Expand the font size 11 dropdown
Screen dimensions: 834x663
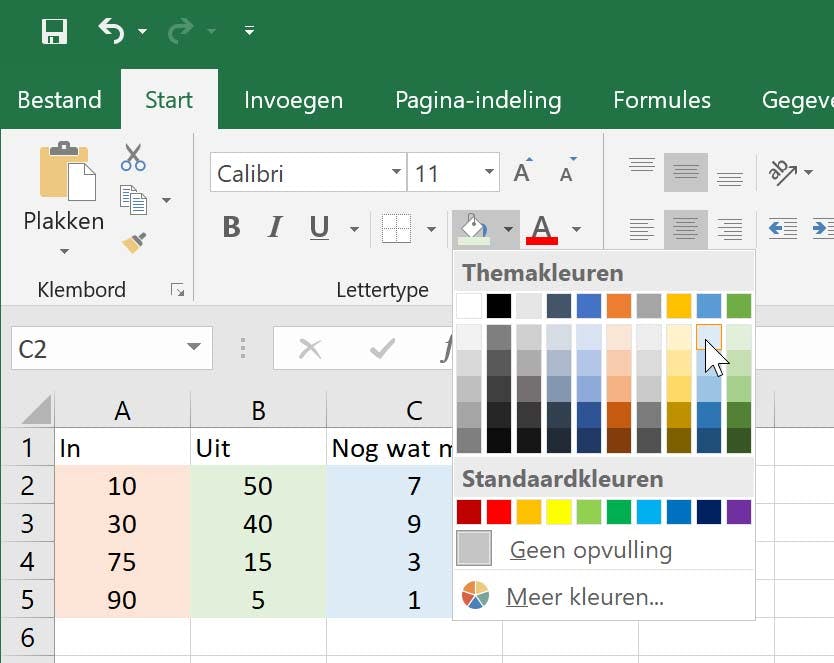coord(488,173)
